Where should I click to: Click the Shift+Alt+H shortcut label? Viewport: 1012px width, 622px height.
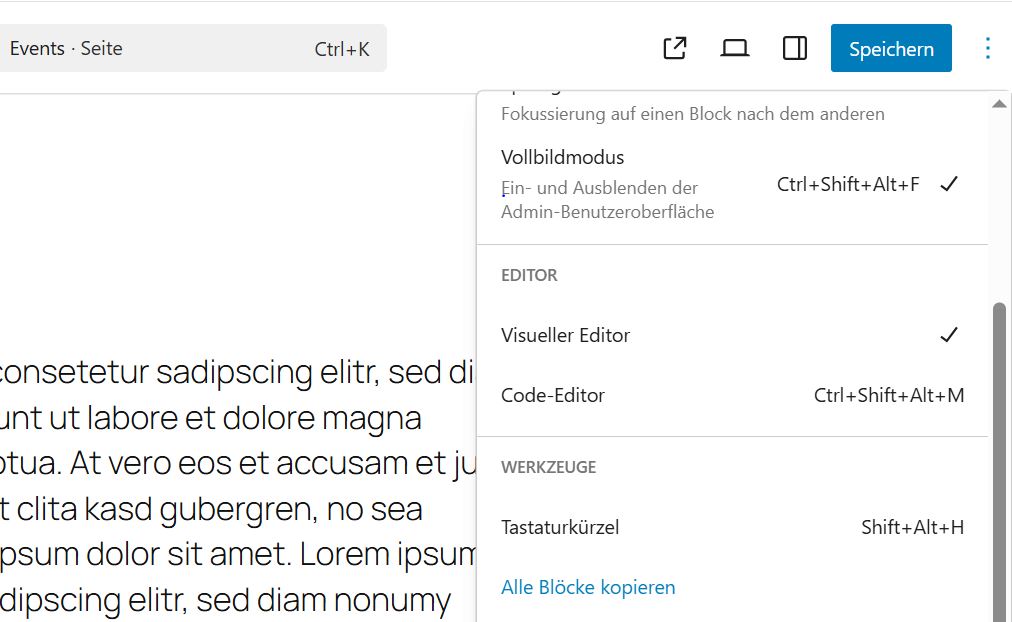912,527
